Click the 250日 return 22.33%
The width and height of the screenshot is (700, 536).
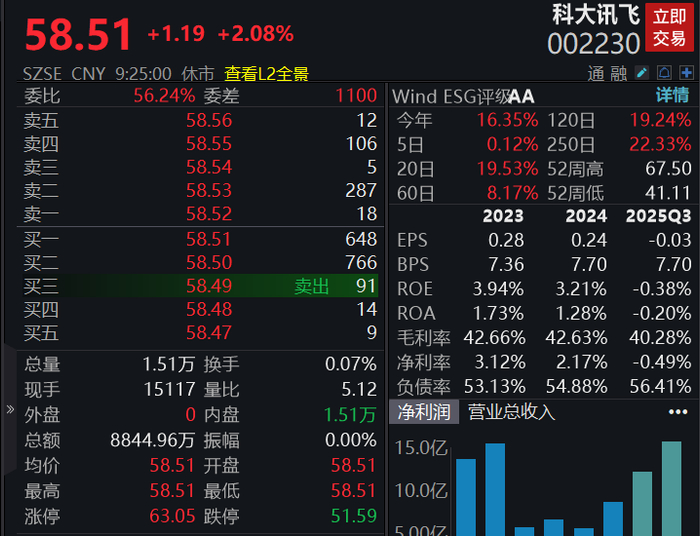click(x=660, y=145)
